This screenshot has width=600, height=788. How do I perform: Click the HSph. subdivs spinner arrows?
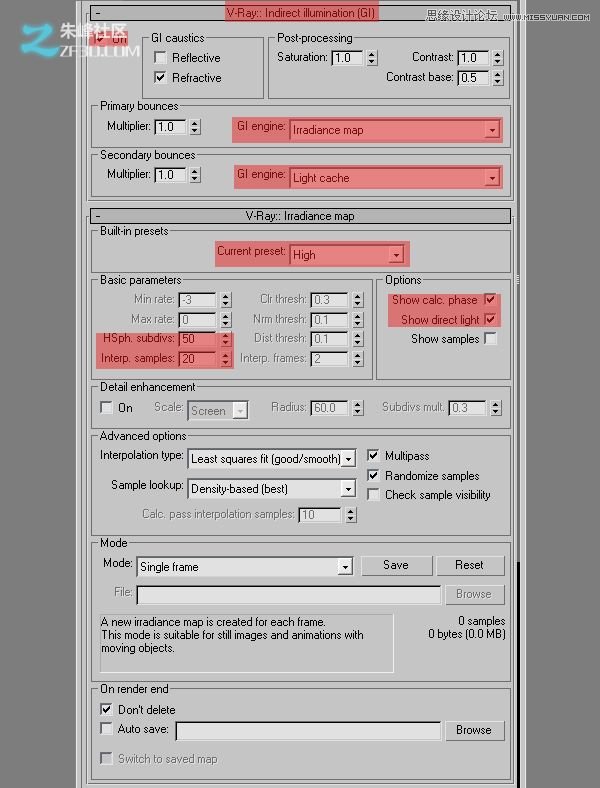click(226, 339)
